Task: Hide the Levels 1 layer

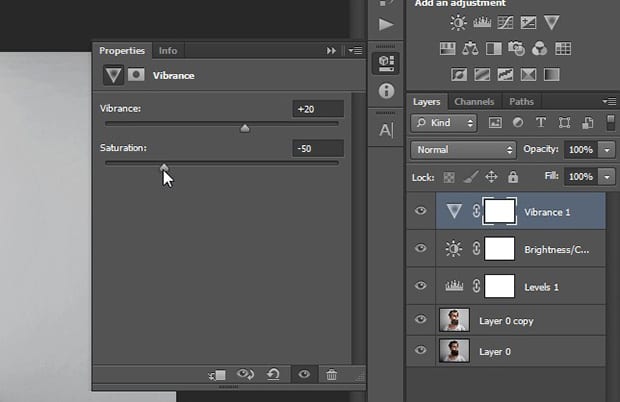Action: 421,285
